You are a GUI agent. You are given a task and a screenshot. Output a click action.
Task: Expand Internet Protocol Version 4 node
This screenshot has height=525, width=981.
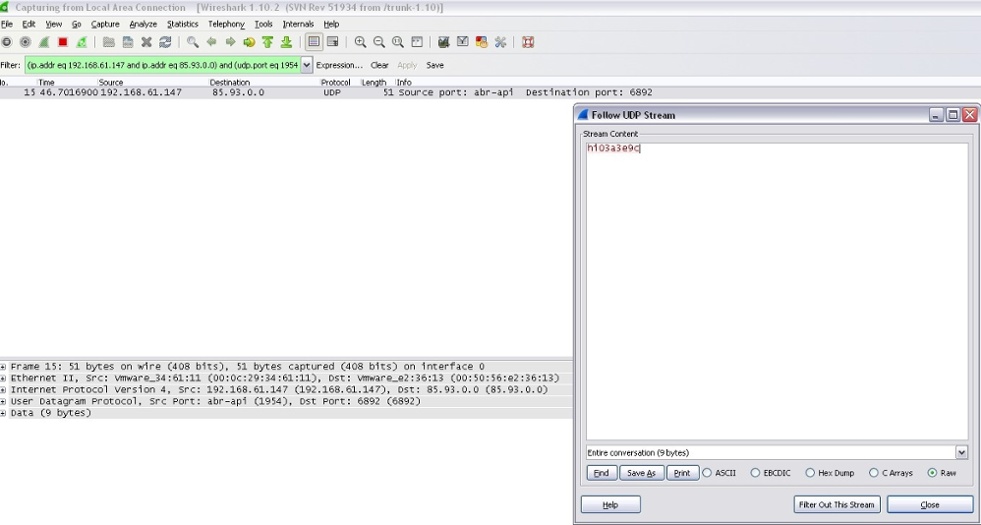pyautogui.click(x=4, y=390)
